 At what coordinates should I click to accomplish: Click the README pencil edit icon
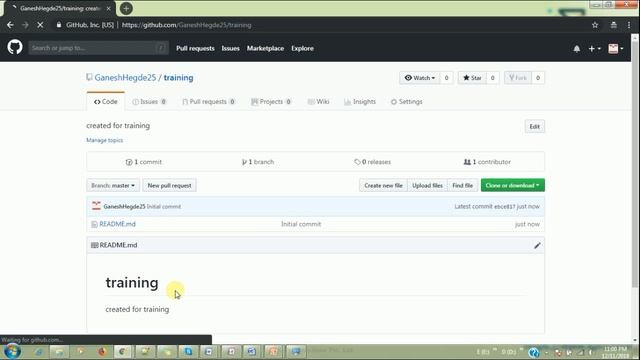tap(537, 245)
